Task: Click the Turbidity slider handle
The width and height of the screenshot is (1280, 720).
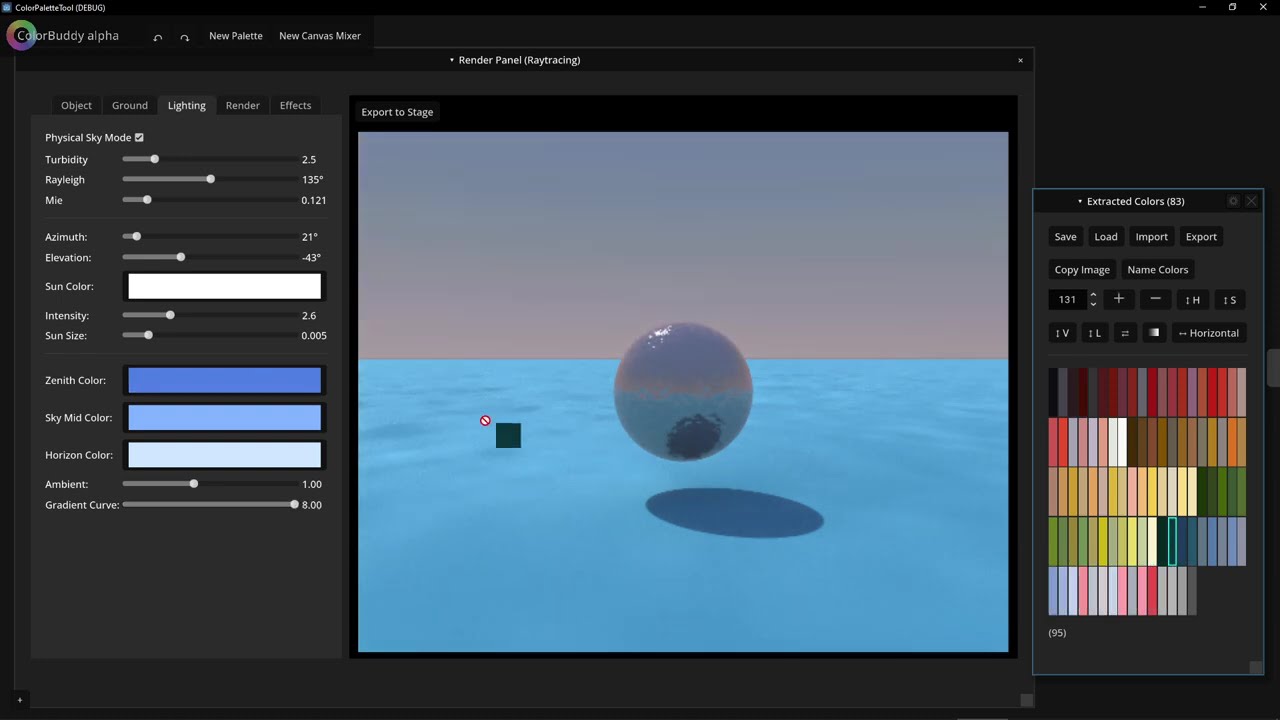Action: tap(154, 159)
